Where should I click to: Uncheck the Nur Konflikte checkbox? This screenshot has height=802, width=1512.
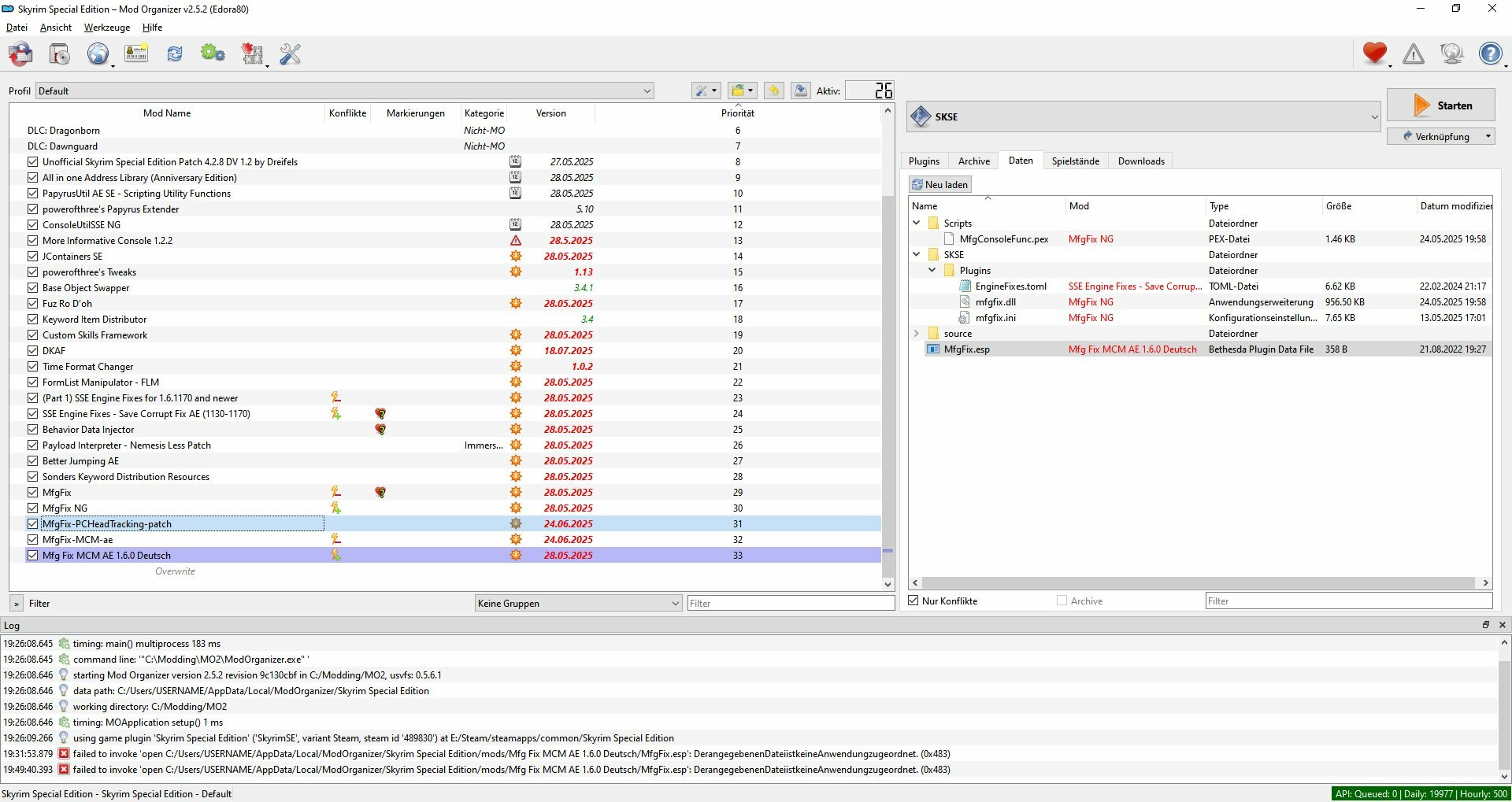click(913, 601)
